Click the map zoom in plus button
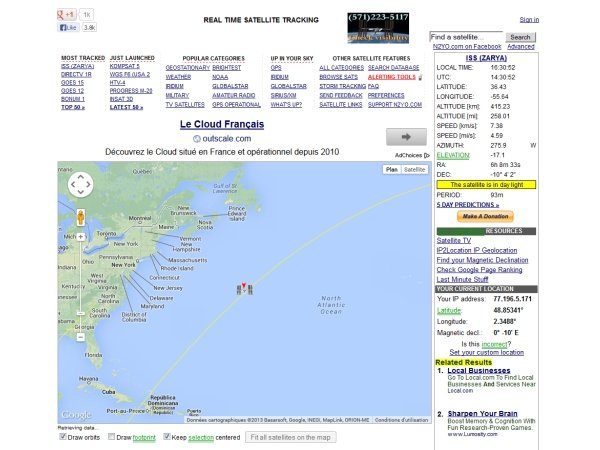 pos(80,237)
